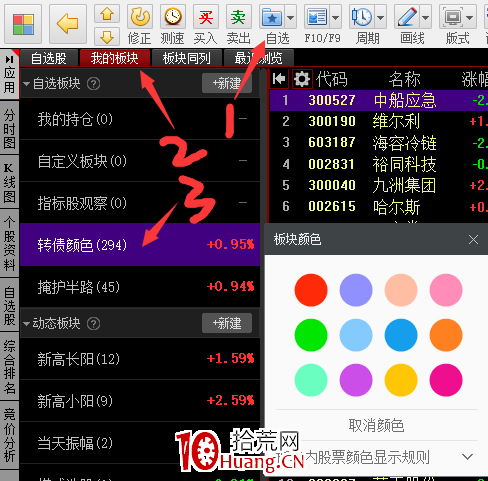
Task: Select 掩护半路(45) block
Action: (140, 287)
